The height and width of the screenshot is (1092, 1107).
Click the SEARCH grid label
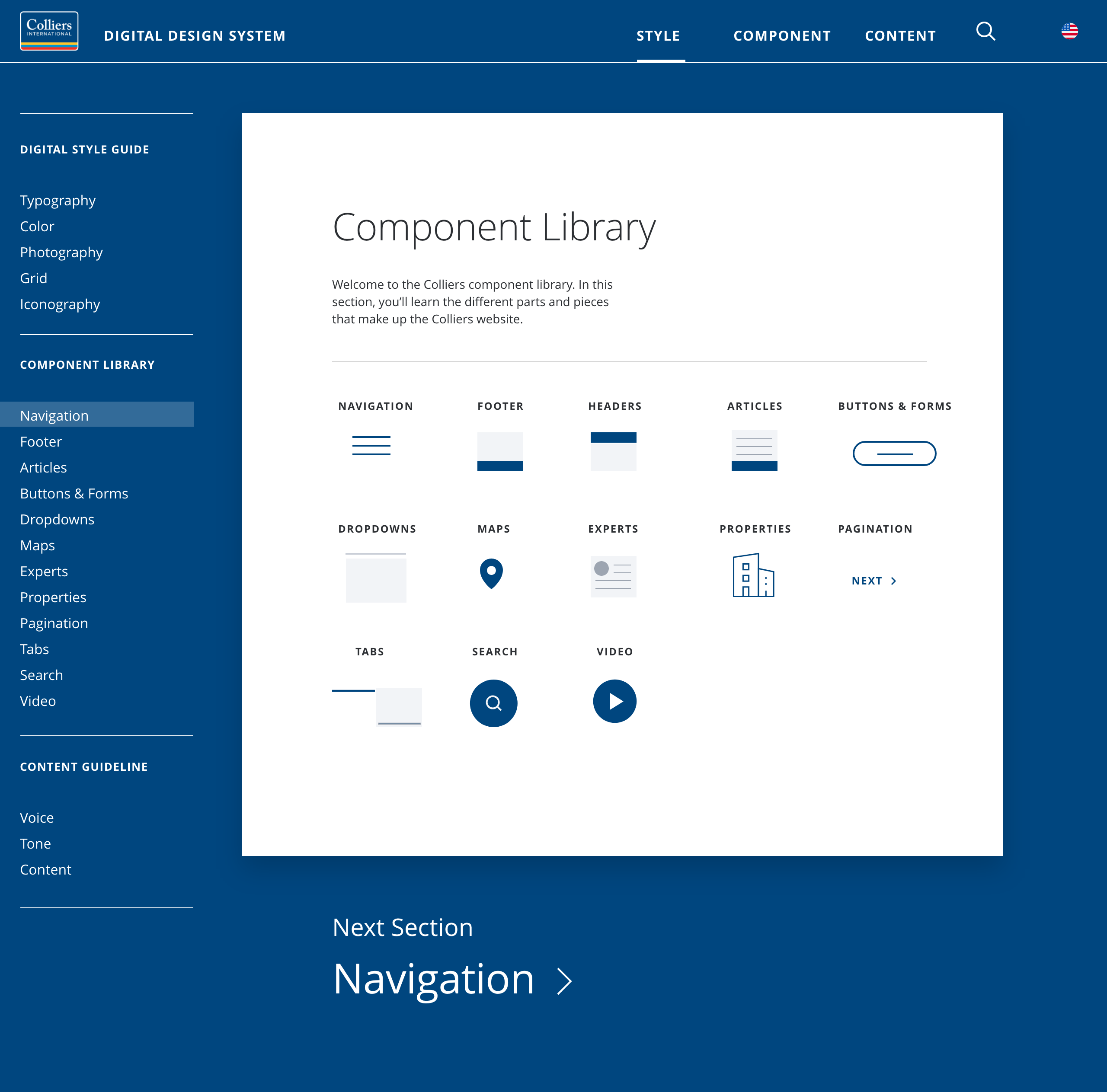(495, 651)
